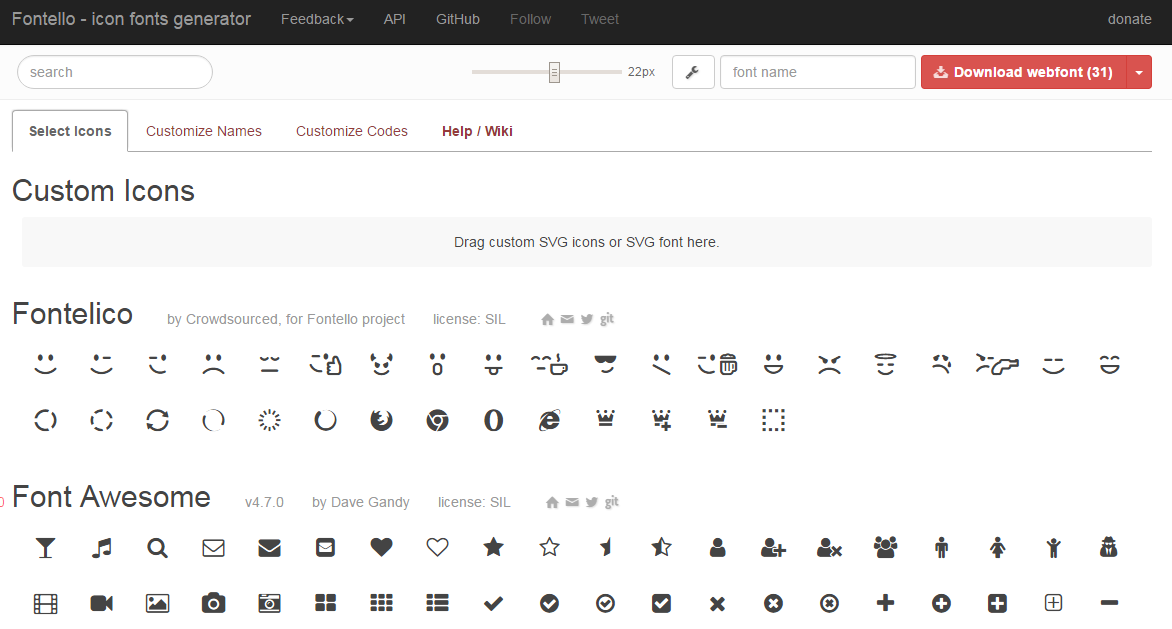The image size is (1172, 629).
Task: Click the Fontelico section heading
Action: pos(73,314)
